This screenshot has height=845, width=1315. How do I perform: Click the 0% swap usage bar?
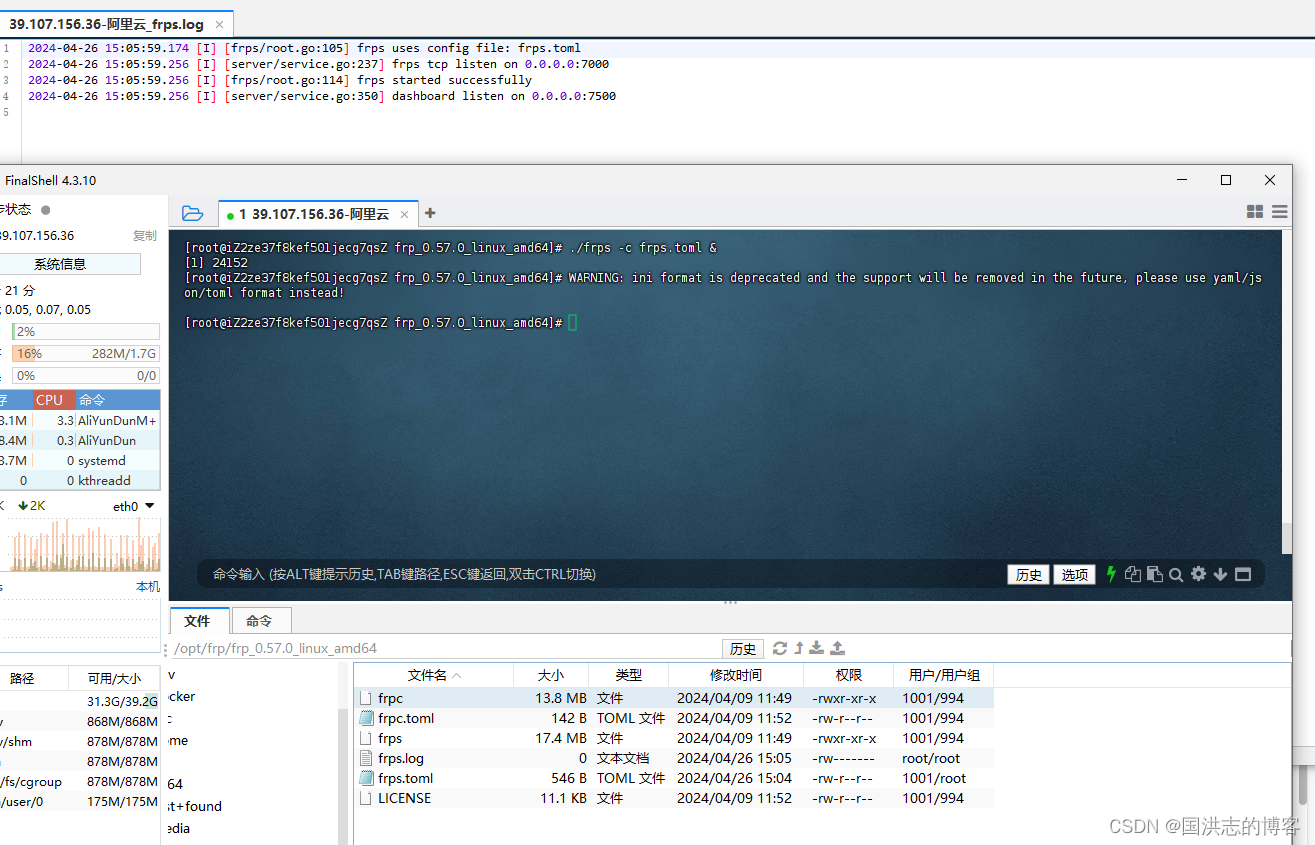point(85,376)
